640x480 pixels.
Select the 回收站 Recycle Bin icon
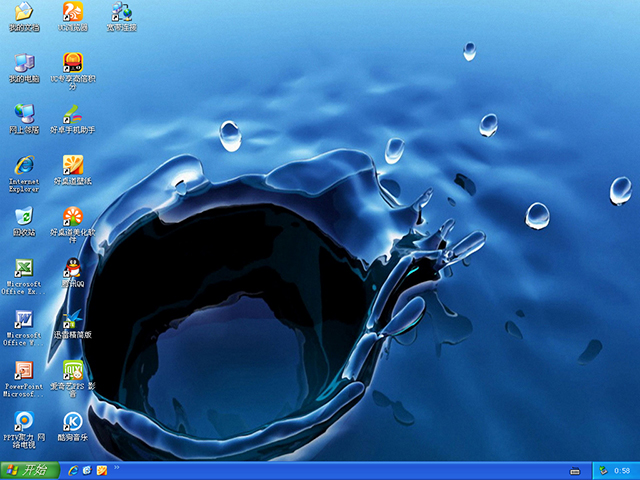pos(24,217)
